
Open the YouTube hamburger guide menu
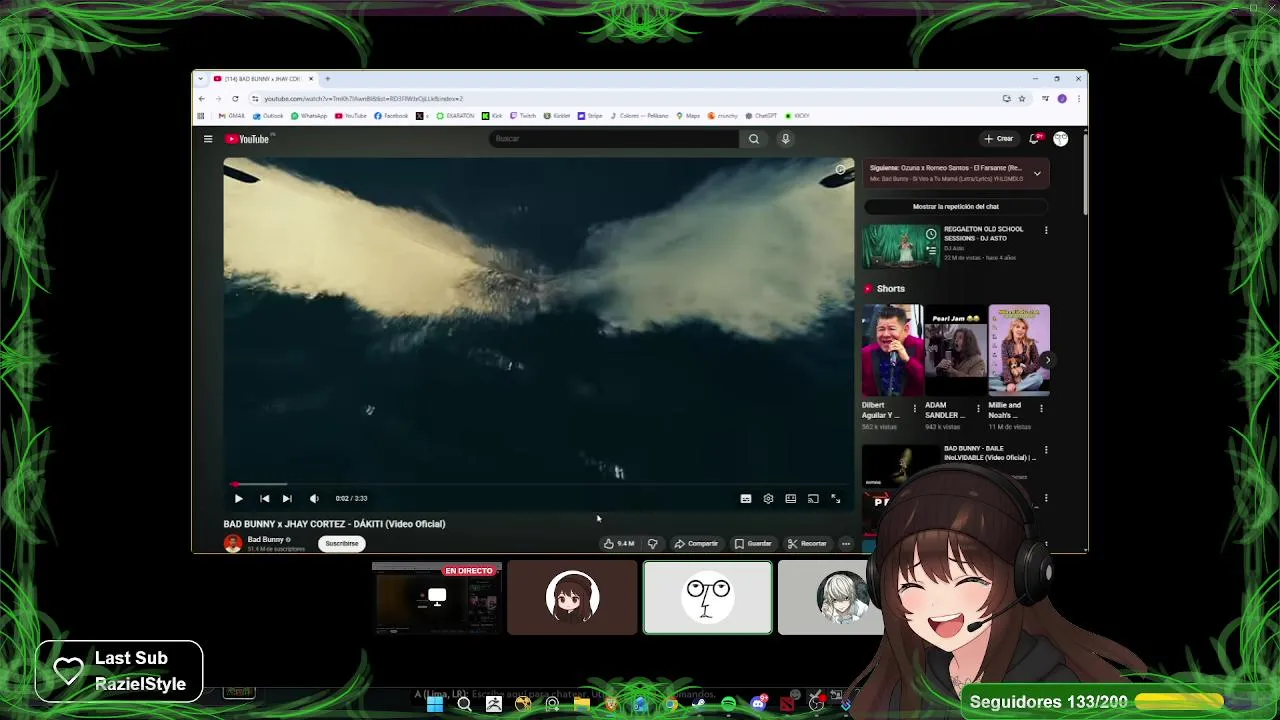(208, 139)
